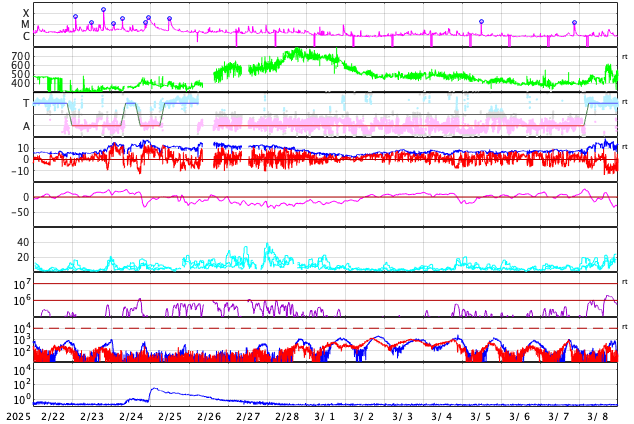
Task: Click the C flare class label
Action: (26, 36)
